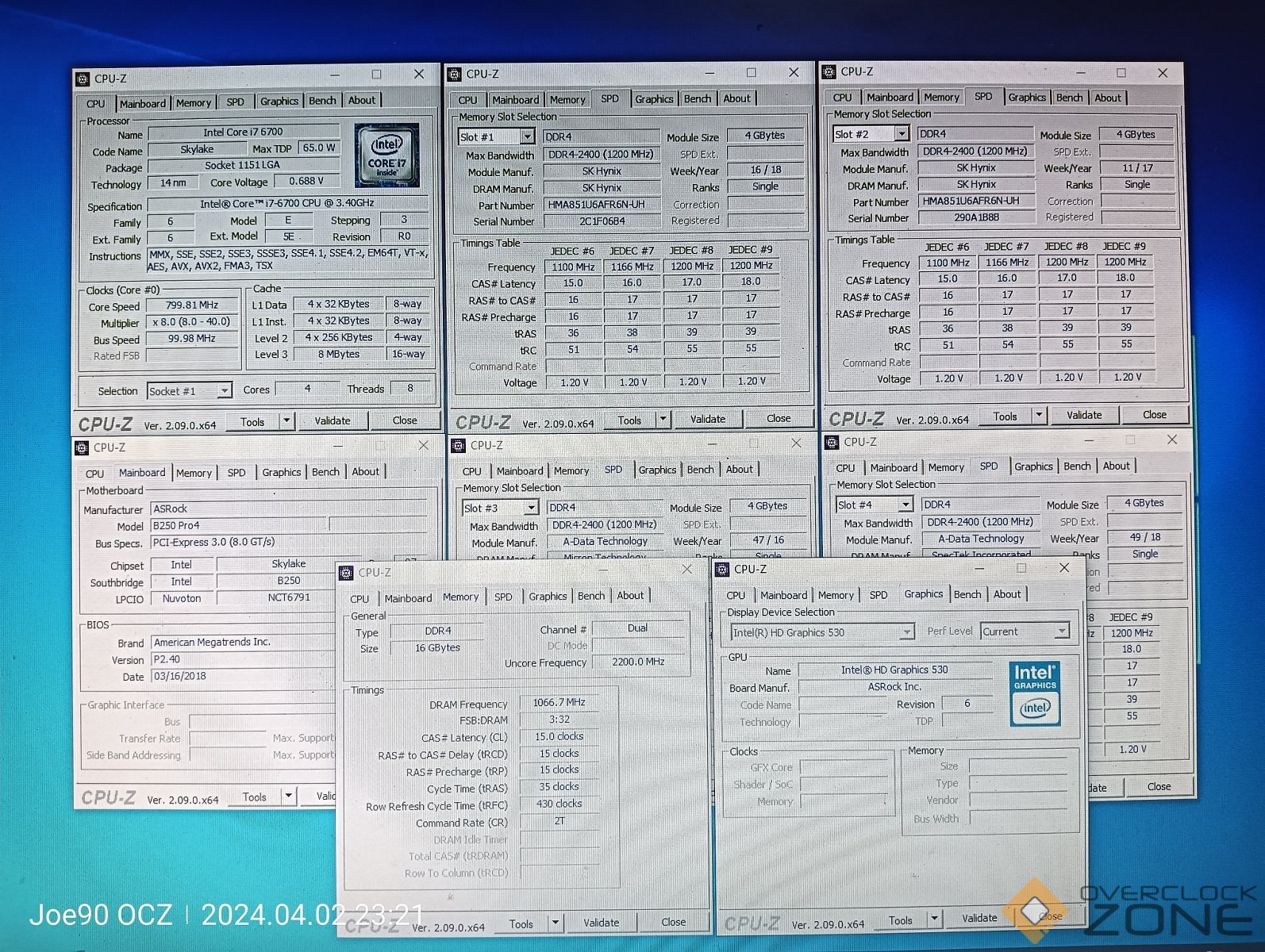Click CPU-Z title icon of ASRock Mainboard window
This screenshot has height=952, width=1265.
(82, 447)
